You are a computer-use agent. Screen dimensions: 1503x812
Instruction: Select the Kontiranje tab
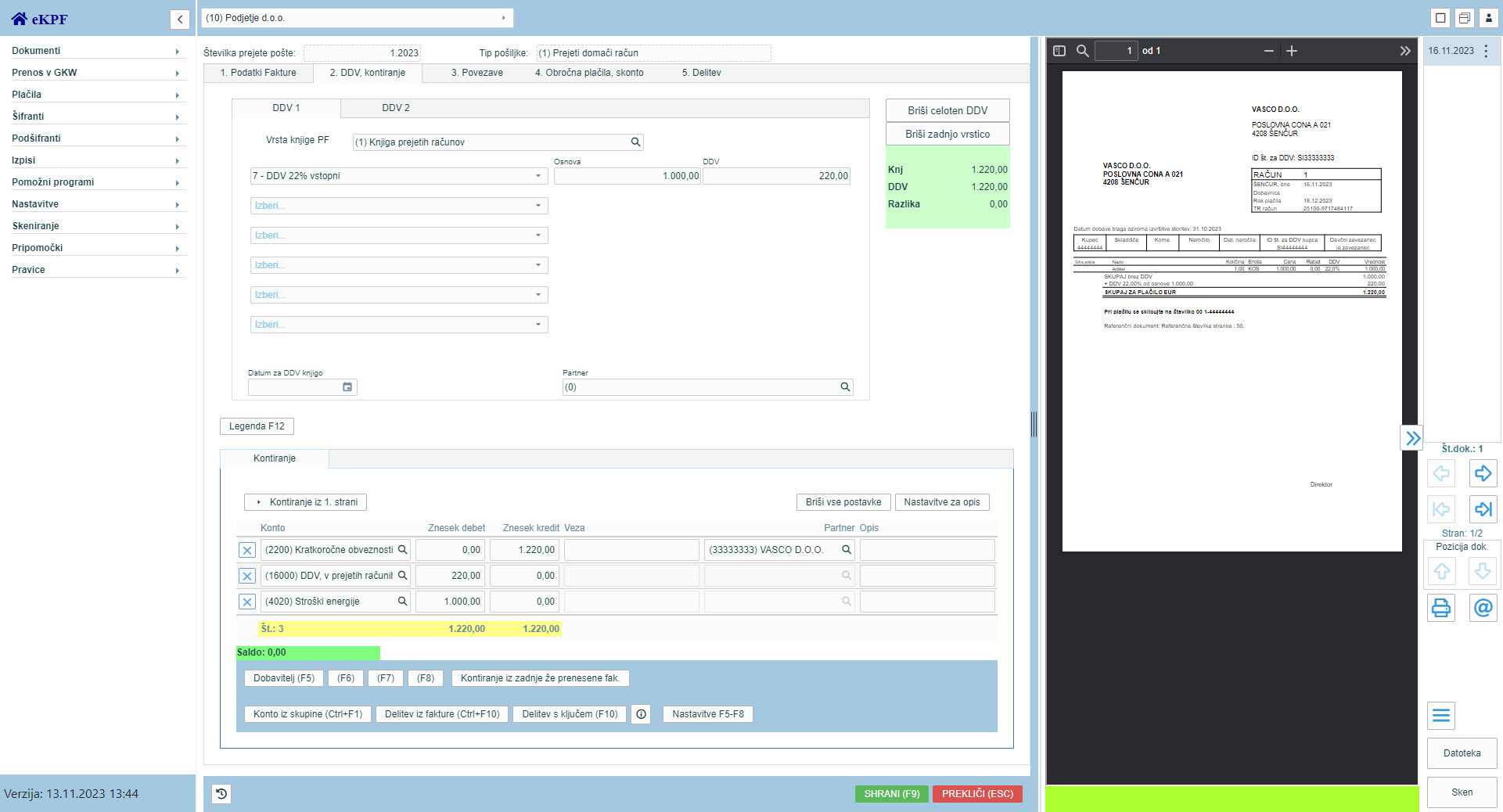pyautogui.click(x=275, y=458)
